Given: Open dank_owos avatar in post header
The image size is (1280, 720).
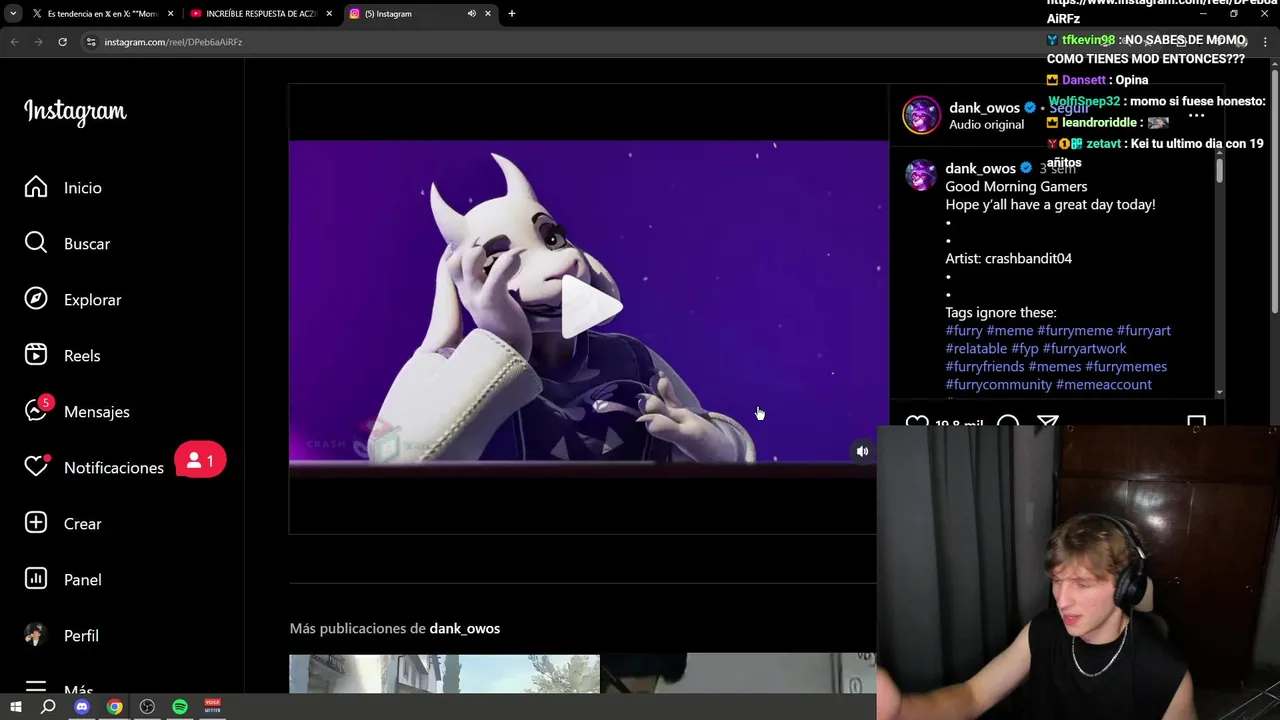Looking at the screenshot, I should point(921,115).
